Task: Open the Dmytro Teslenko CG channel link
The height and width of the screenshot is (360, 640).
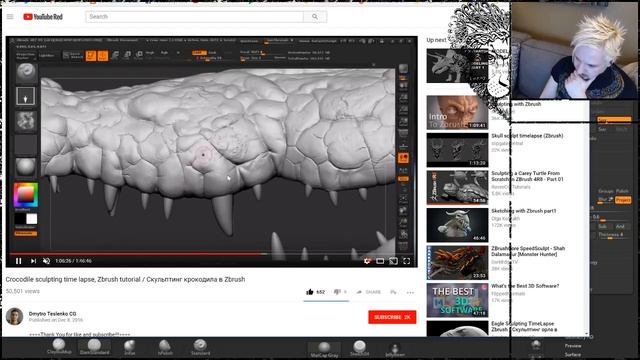Action: pos(52,313)
